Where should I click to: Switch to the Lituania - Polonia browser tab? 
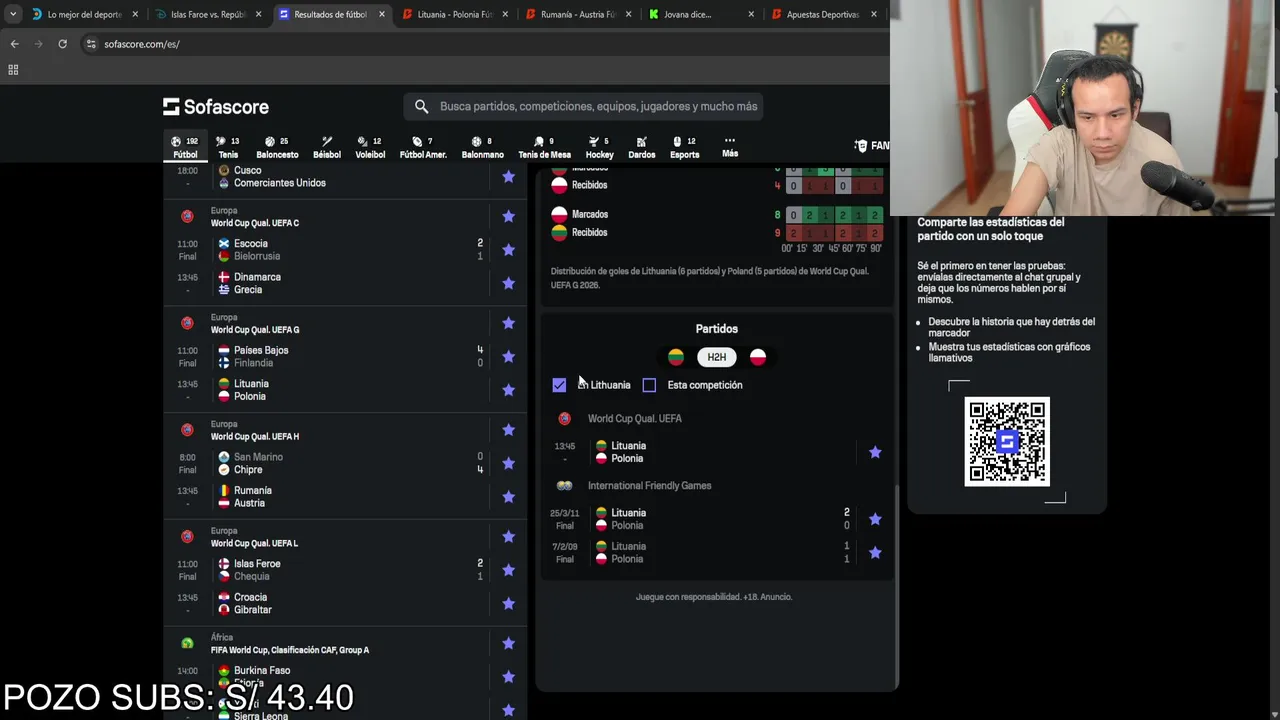[455, 15]
